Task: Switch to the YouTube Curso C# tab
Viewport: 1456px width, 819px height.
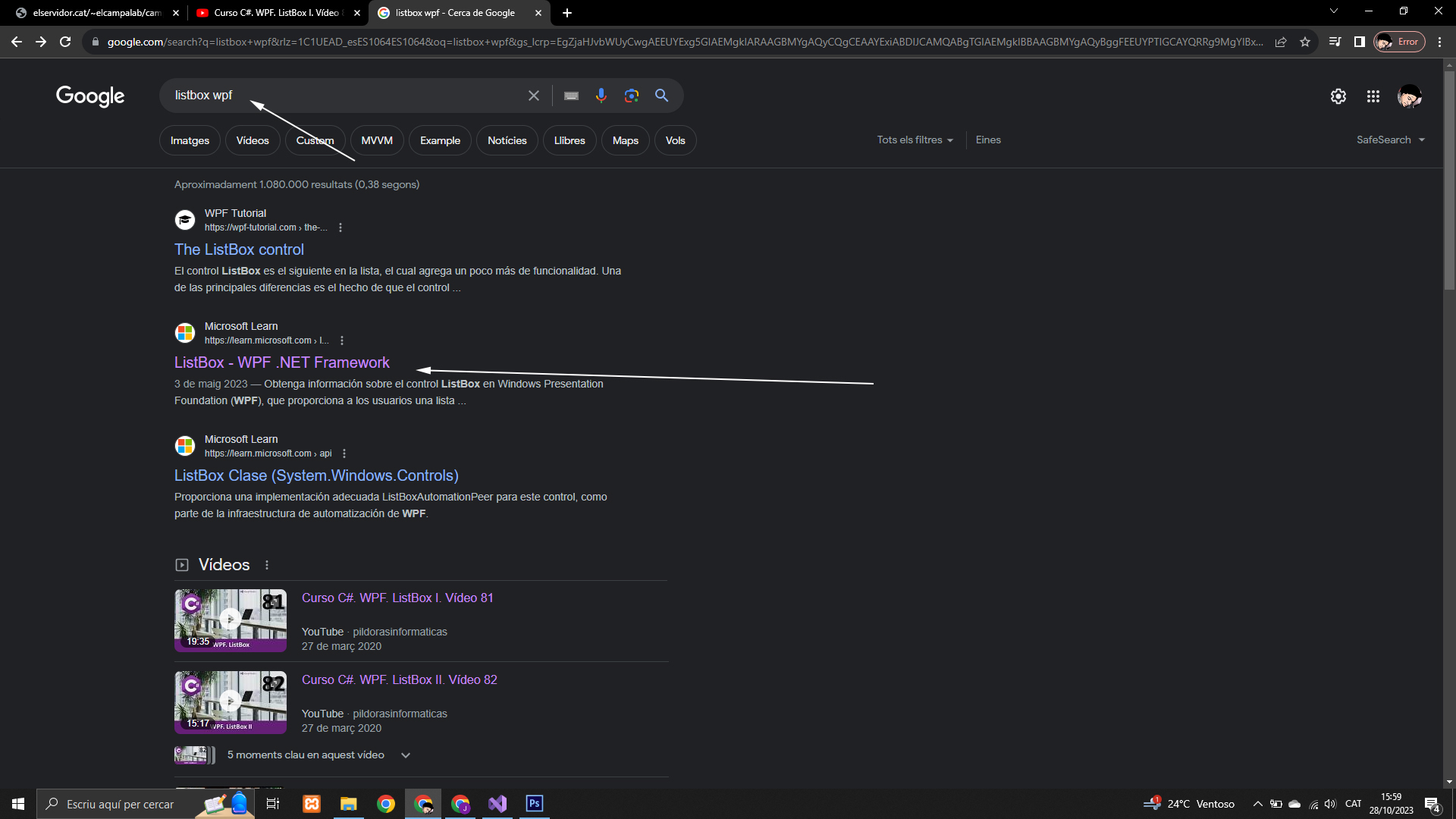Action: (x=276, y=13)
